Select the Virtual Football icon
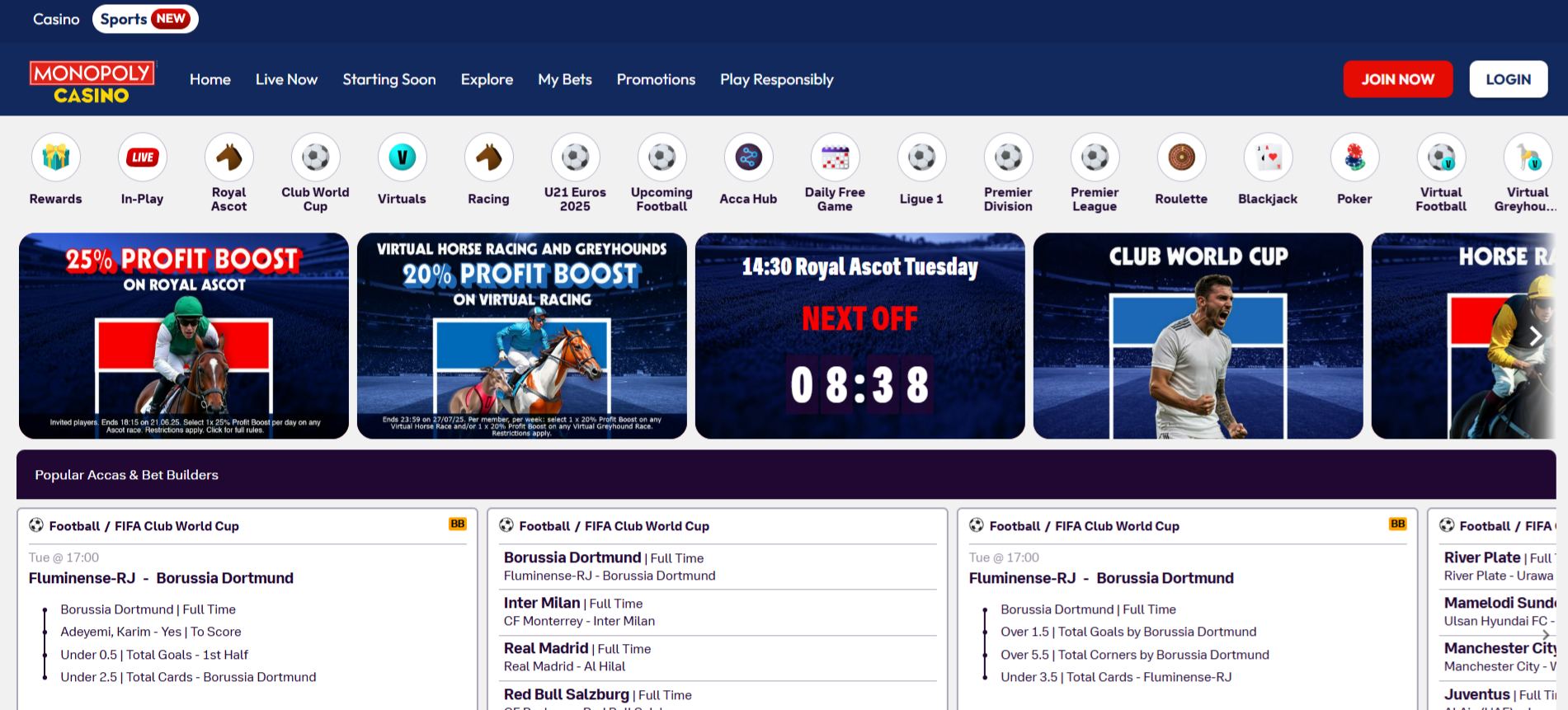Screen dimensions: 1568x710 1442,158
